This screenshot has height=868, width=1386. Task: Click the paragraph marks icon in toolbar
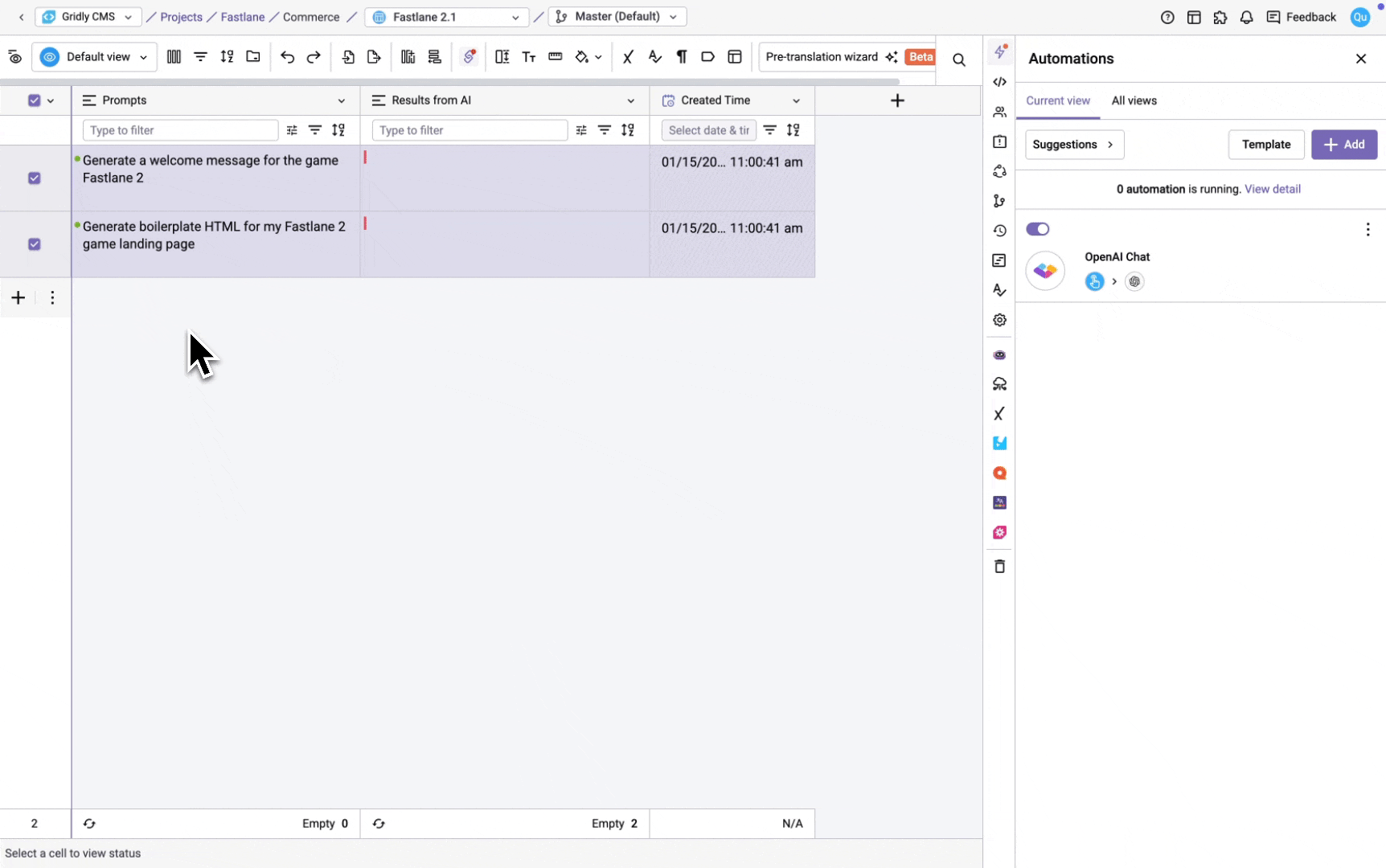point(681,57)
